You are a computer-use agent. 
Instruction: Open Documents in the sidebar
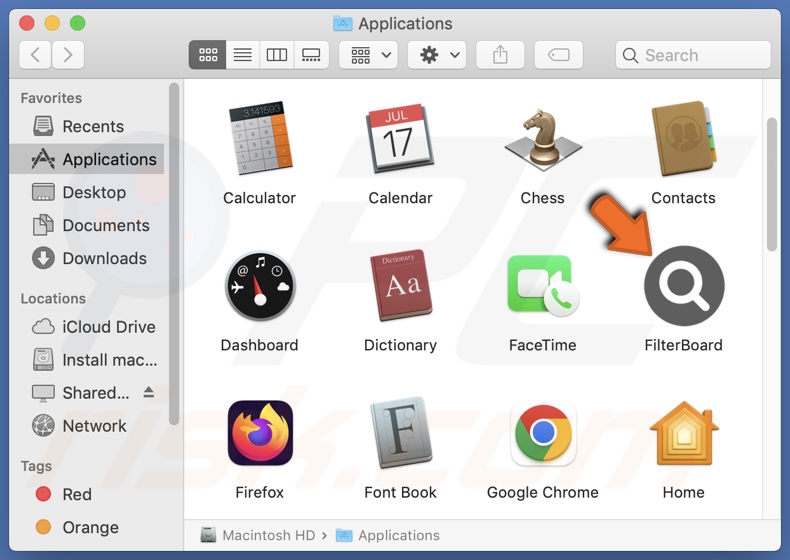(x=86, y=225)
